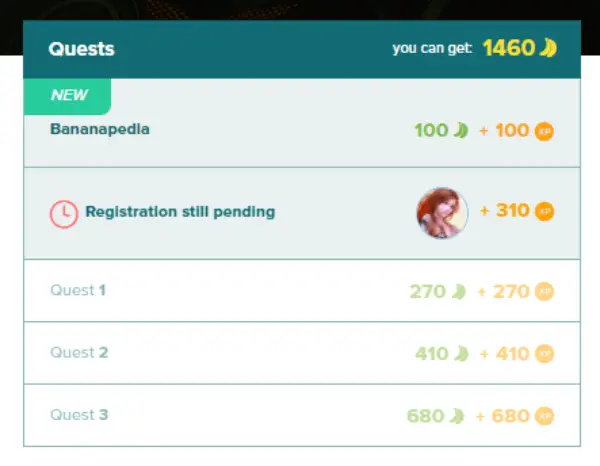
Task: Click the faded banana icon in Quest 3 row
Action: [457, 416]
